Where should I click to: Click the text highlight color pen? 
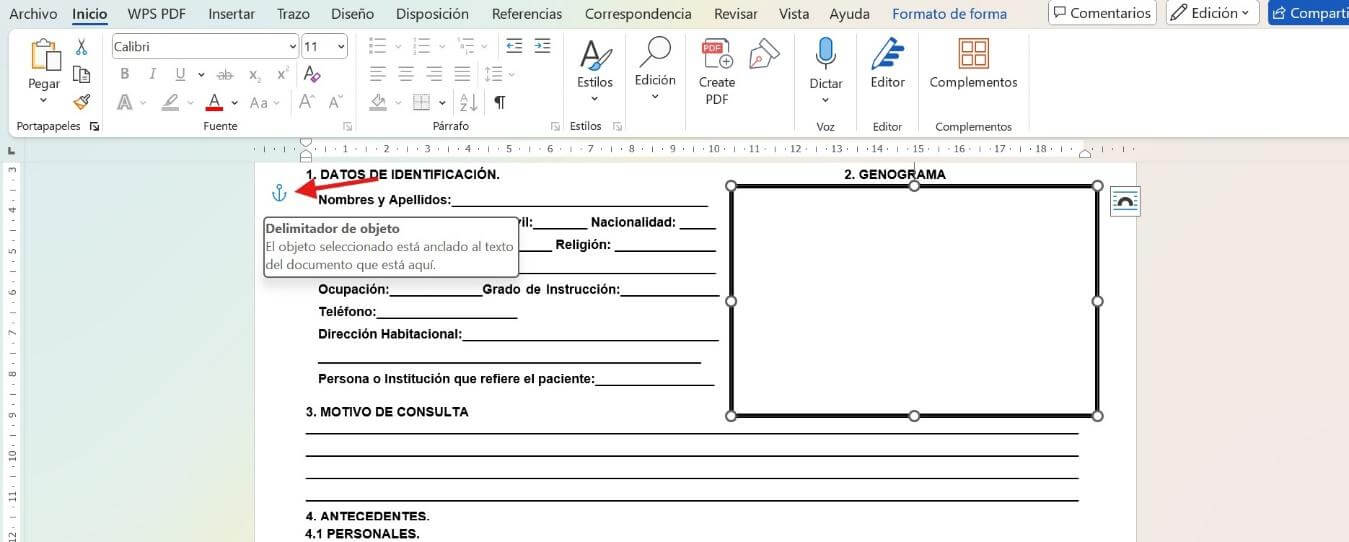pos(170,102)
